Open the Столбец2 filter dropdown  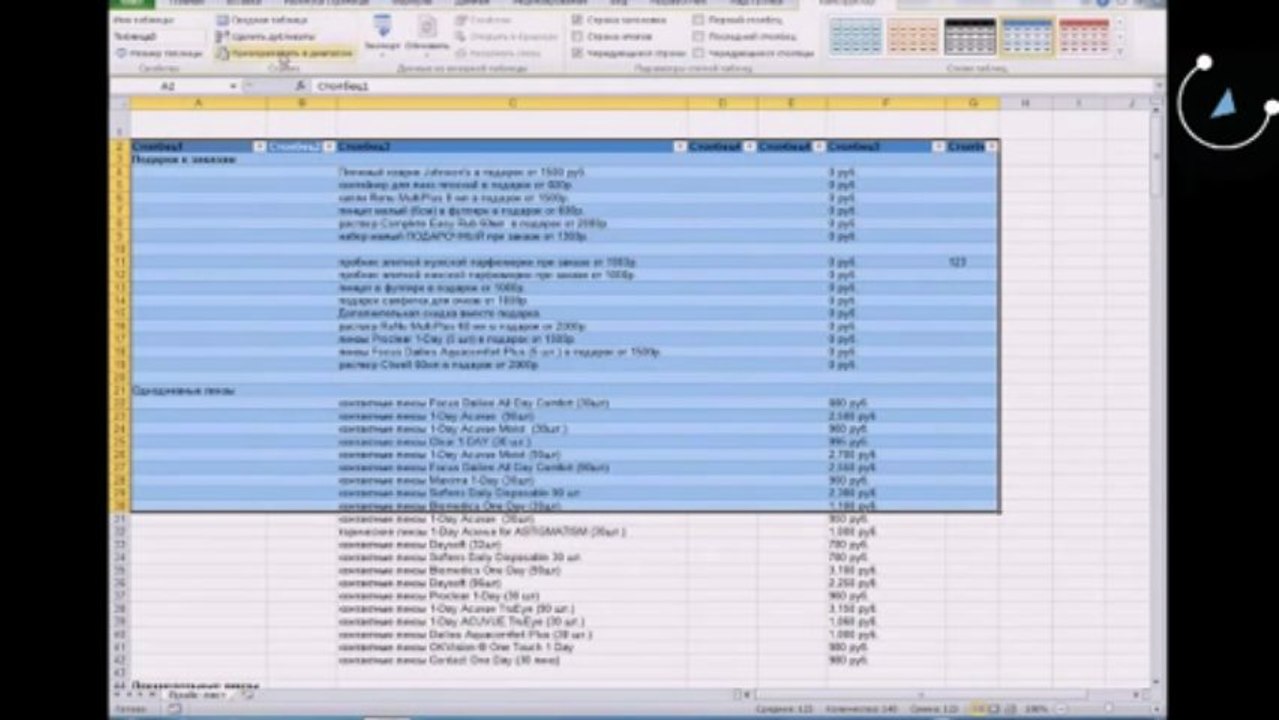pos(329,147)
